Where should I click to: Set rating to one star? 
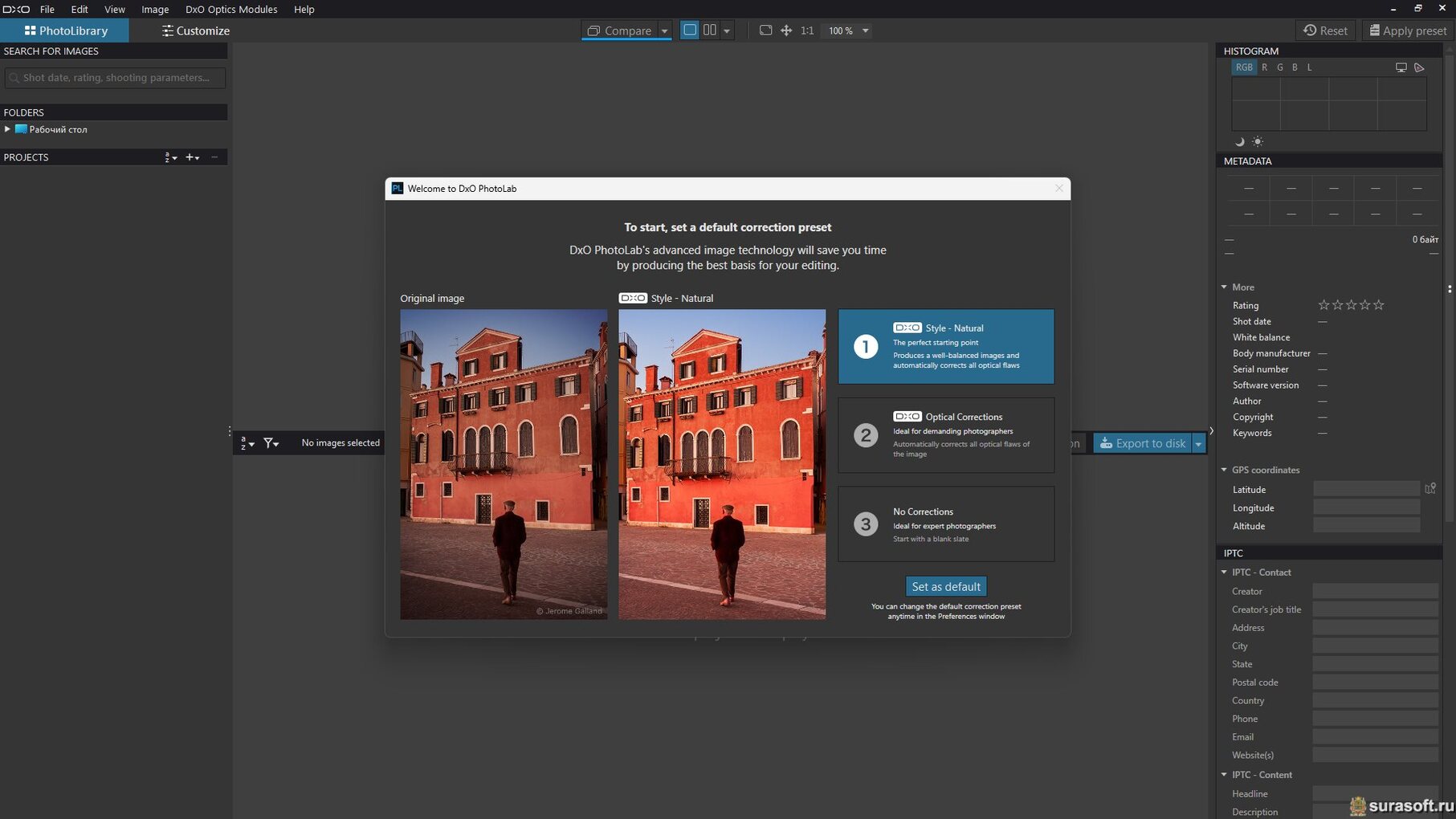[1323, 305]
